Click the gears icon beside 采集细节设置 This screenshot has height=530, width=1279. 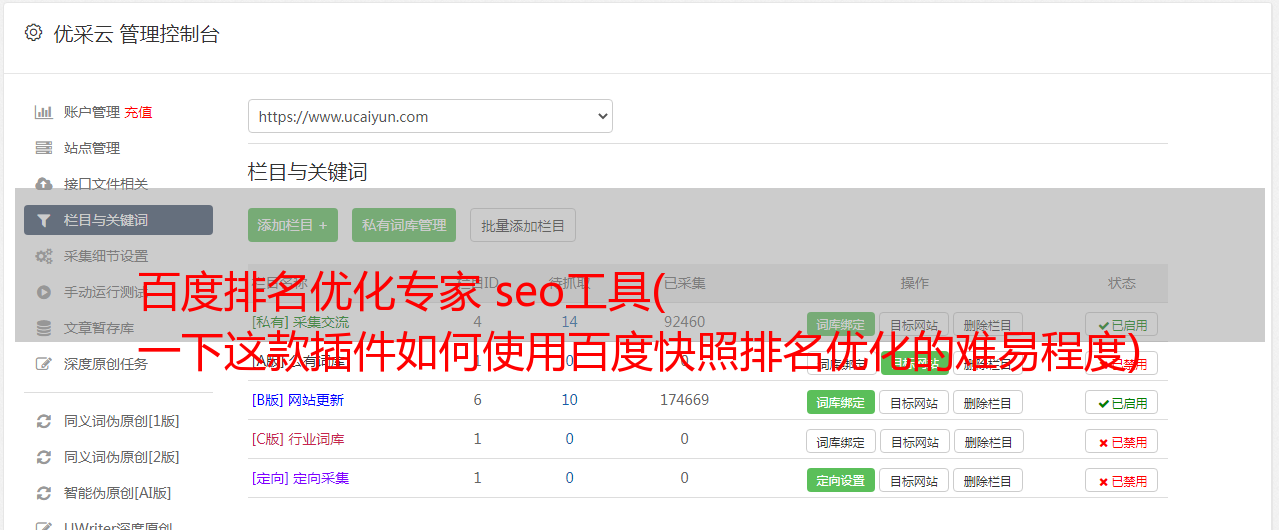click(x=44, y=256)
